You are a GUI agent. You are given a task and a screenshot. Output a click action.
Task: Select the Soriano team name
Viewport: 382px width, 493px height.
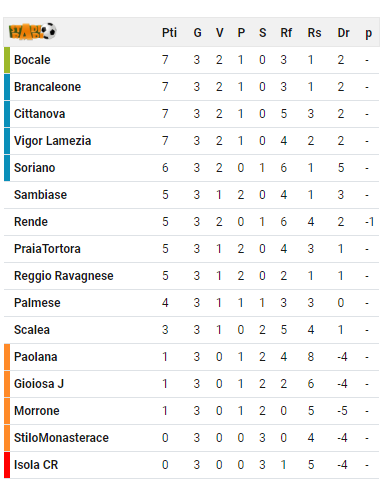click(x=34, y=168)
